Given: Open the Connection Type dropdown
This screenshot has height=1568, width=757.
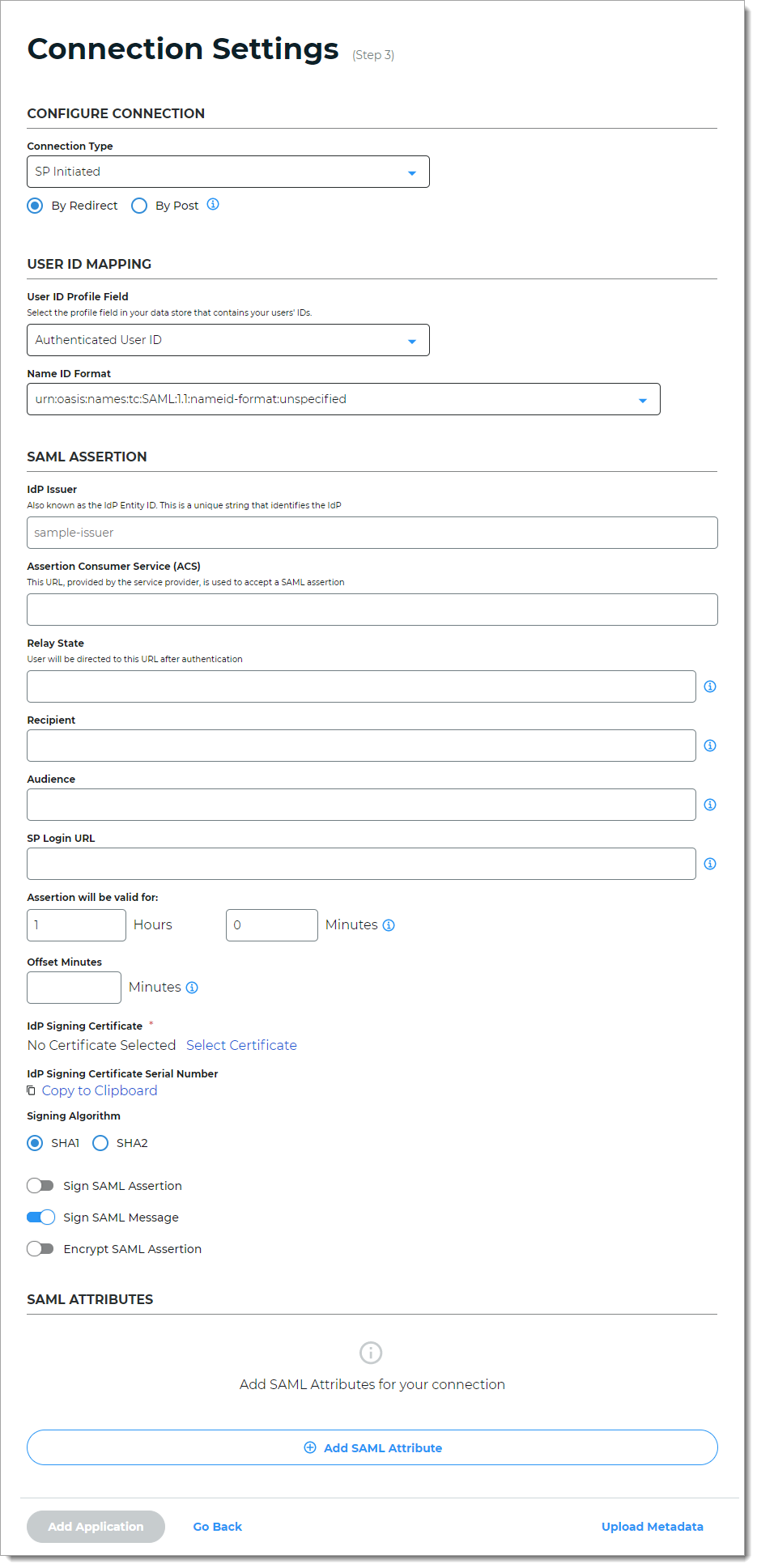Looking at the screenshot, I should point(411,172).
